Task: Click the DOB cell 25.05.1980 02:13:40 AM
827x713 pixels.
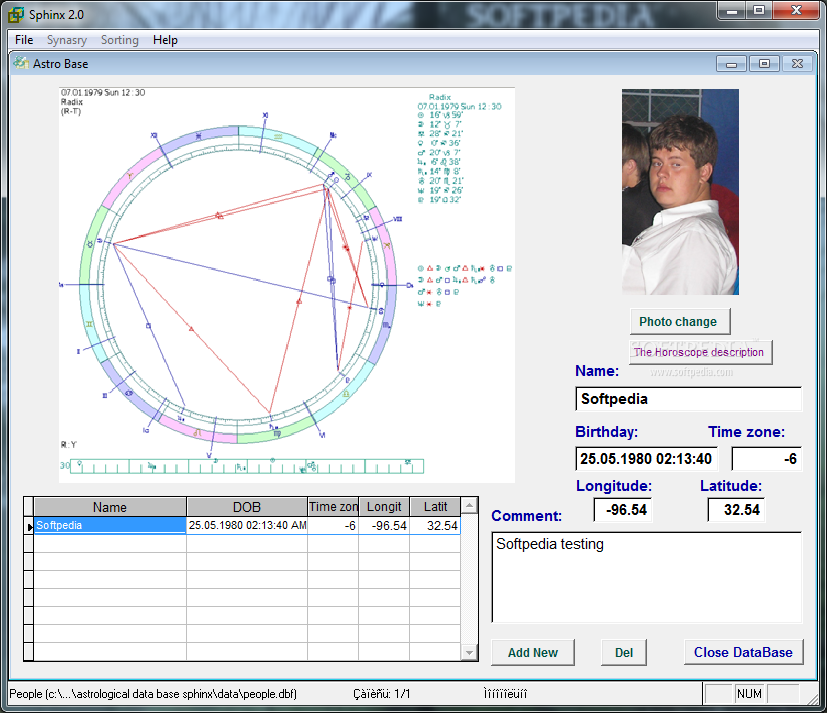Action: click(247, 525)
